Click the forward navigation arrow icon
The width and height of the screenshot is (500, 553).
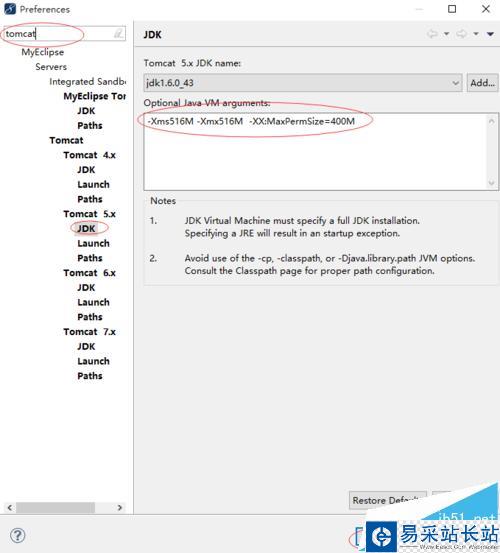point(461,34)
